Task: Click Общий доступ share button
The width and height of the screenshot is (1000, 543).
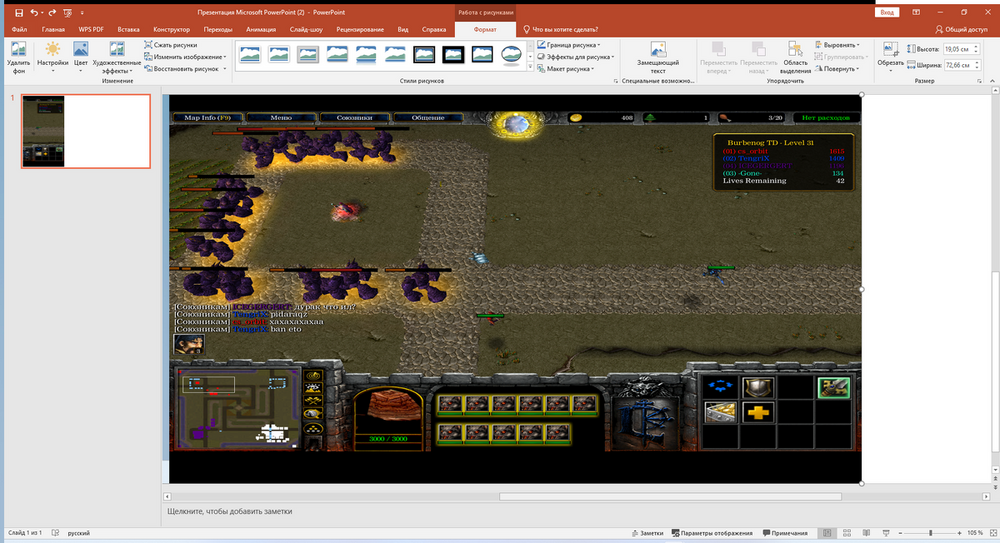Action: coord(961,29)
